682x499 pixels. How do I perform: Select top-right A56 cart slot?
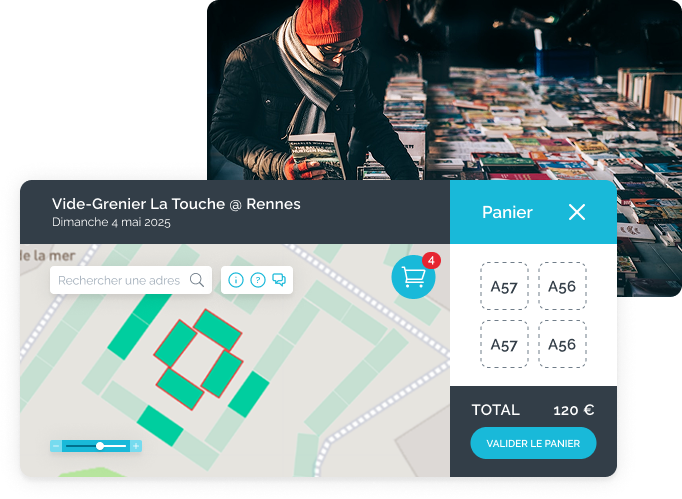click(x=562, y=286)
